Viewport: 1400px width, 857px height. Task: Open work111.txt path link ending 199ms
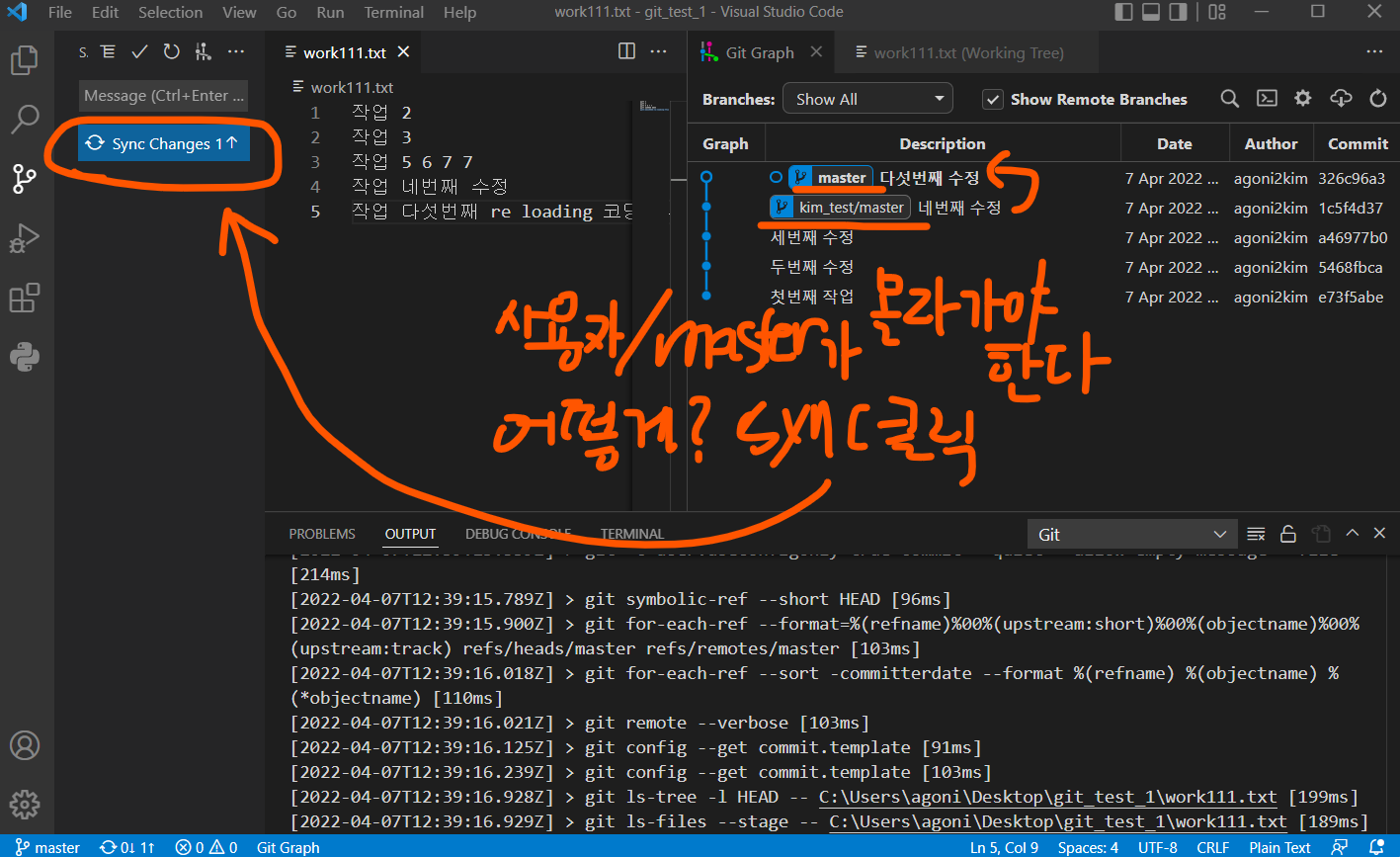tap(1048, 797)
